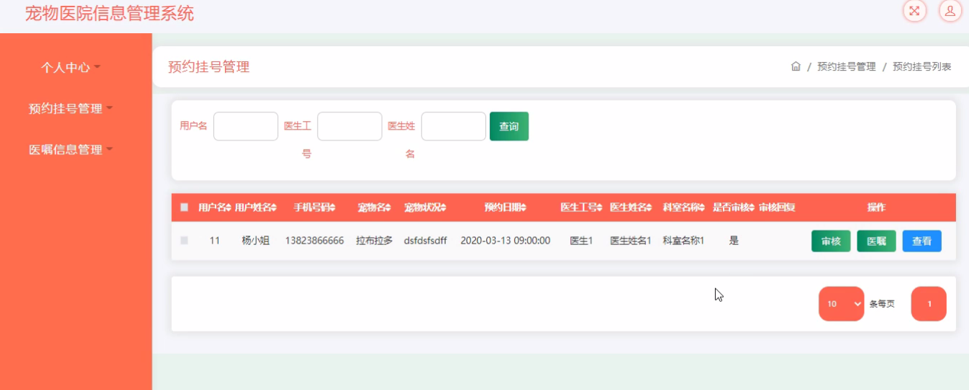Click the 审核 button for 杨小姐

point(831,241)
